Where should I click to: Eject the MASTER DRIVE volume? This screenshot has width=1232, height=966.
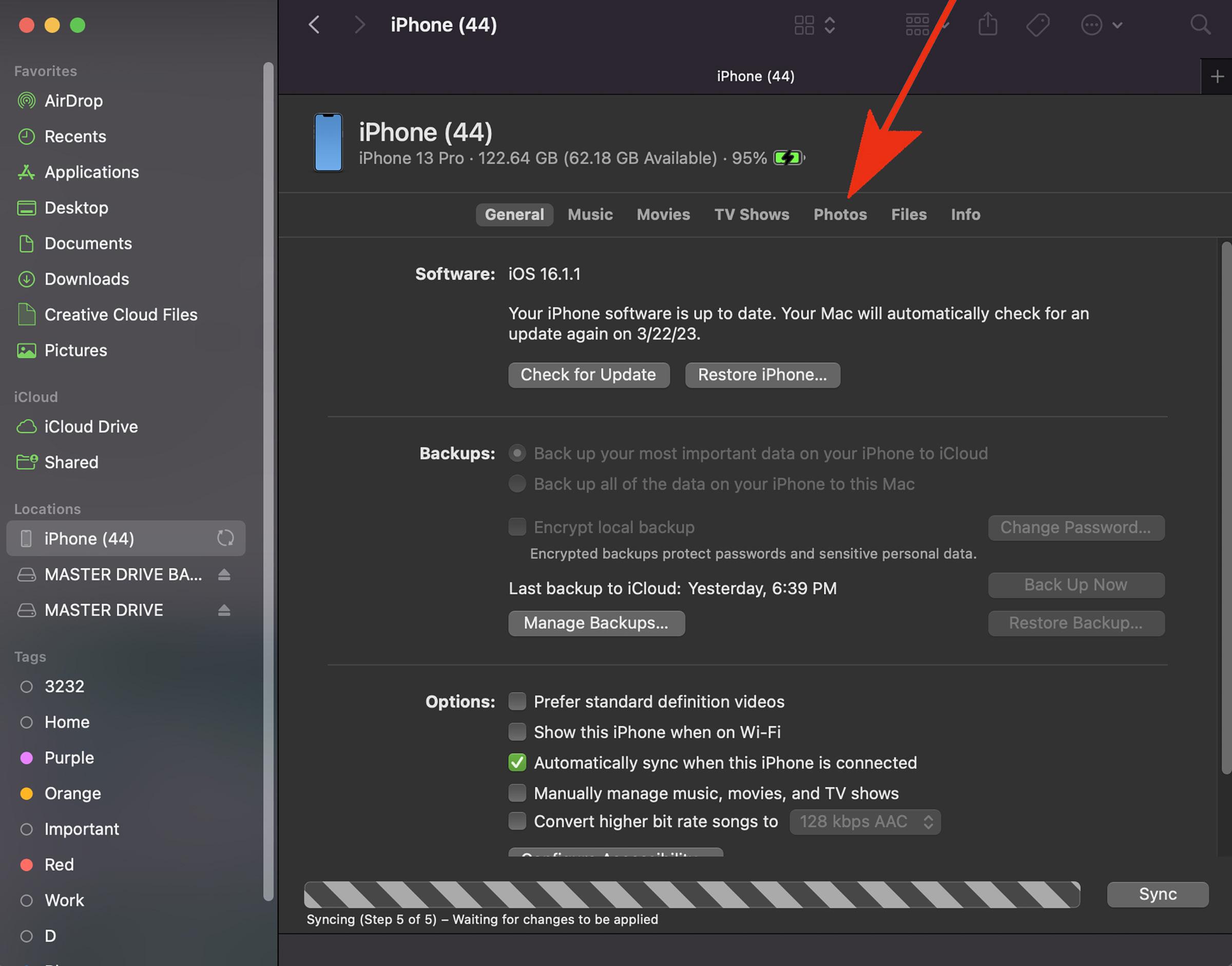point(224,610)
